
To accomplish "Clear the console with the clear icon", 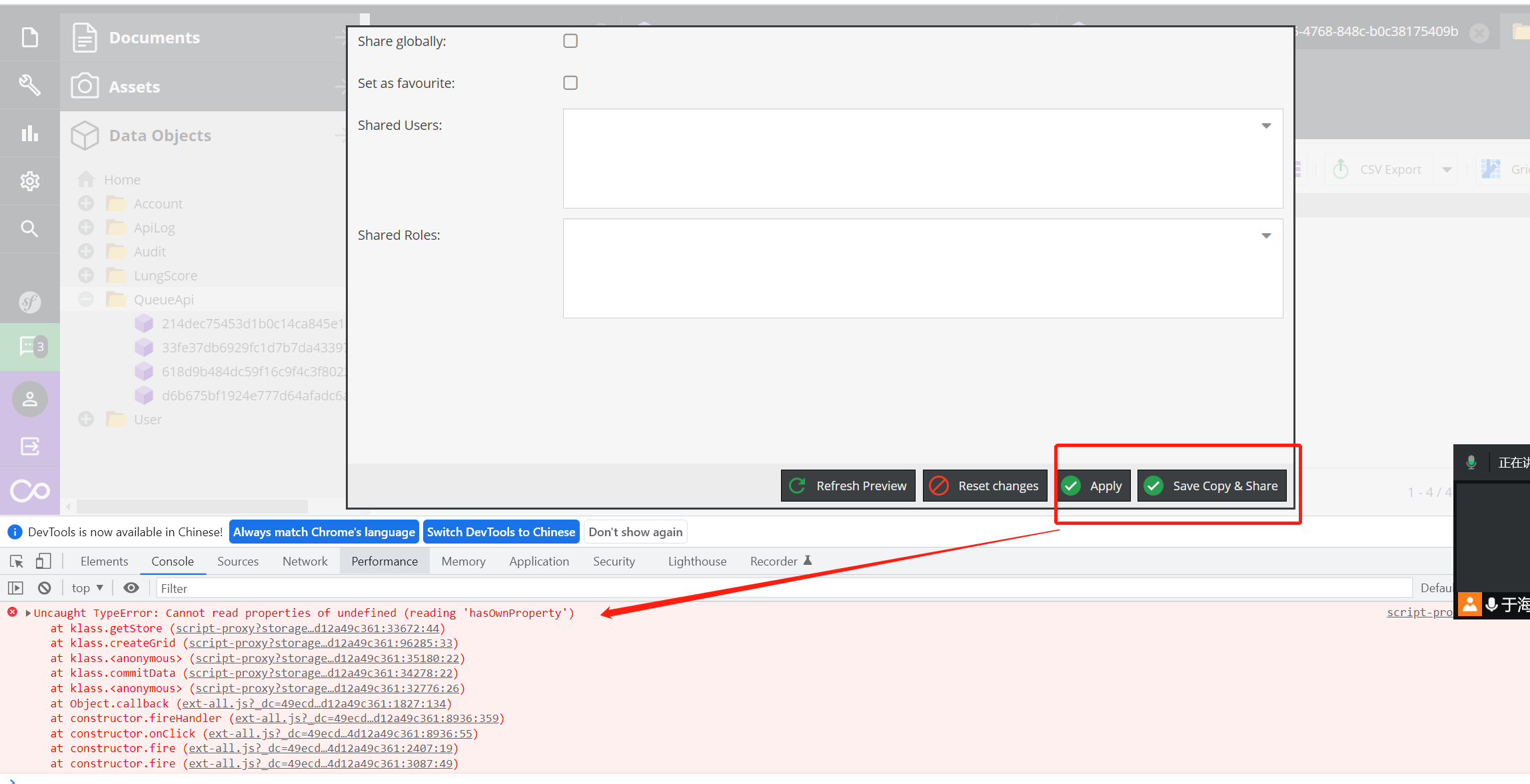I will (x=44, y=588).
